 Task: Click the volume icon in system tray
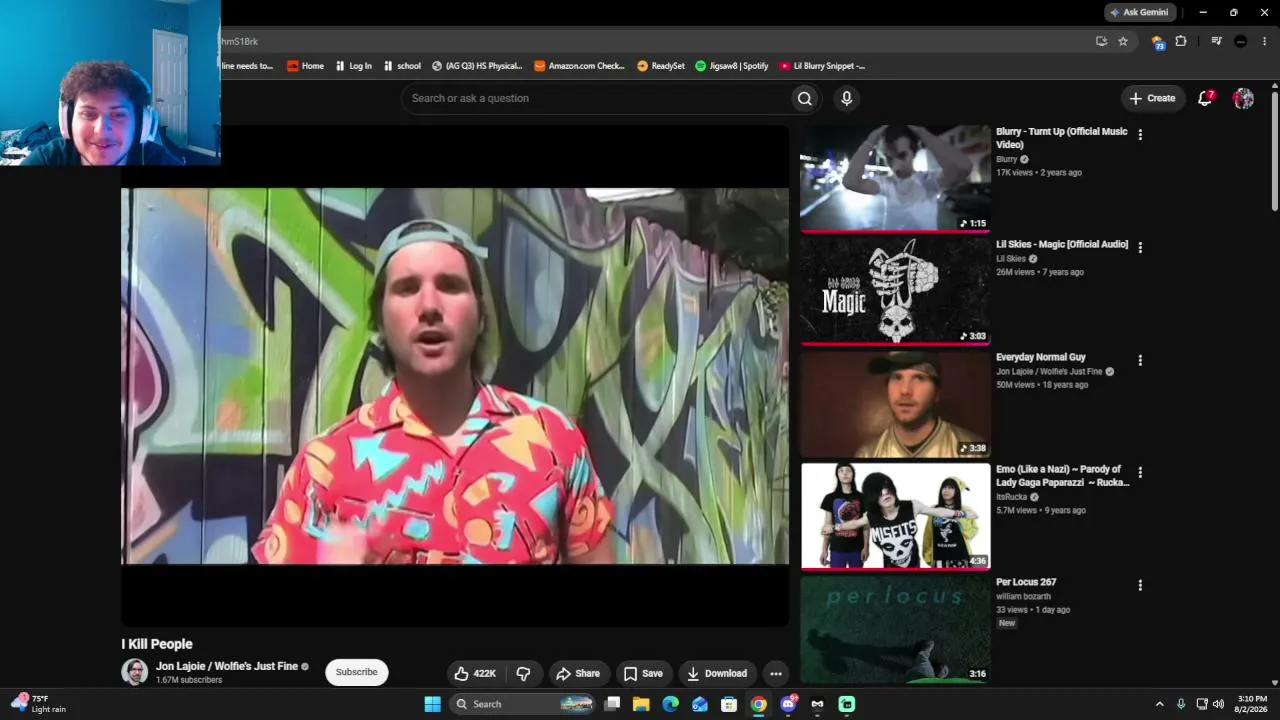pos(1218,704)
